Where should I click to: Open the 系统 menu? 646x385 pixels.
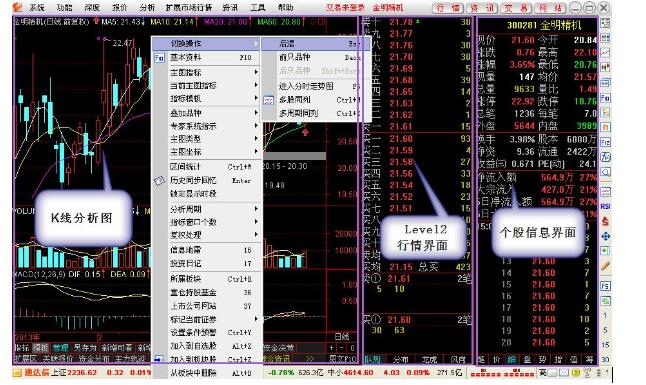coord(37,7)
